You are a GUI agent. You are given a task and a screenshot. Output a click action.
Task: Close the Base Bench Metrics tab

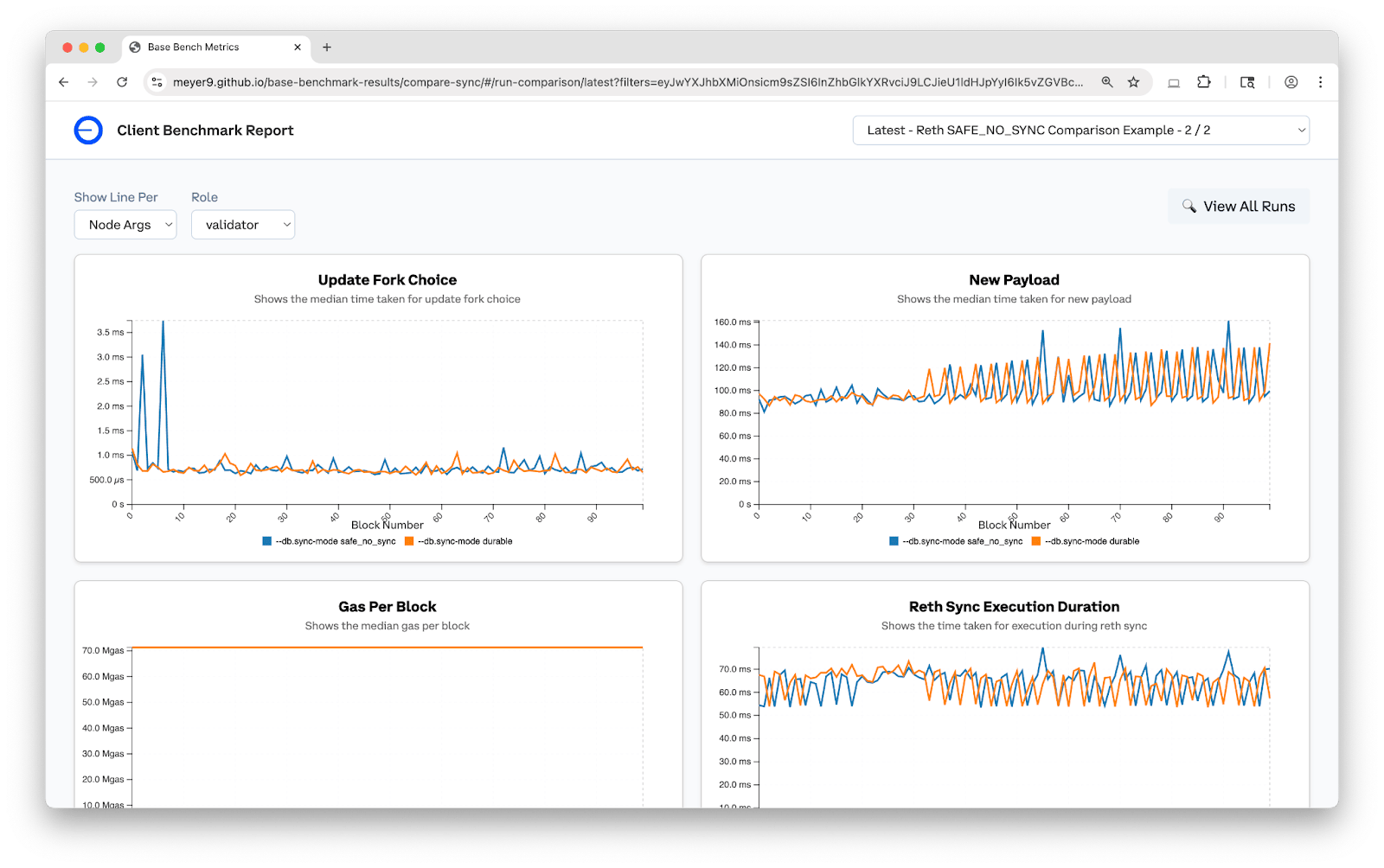point(298,48)
